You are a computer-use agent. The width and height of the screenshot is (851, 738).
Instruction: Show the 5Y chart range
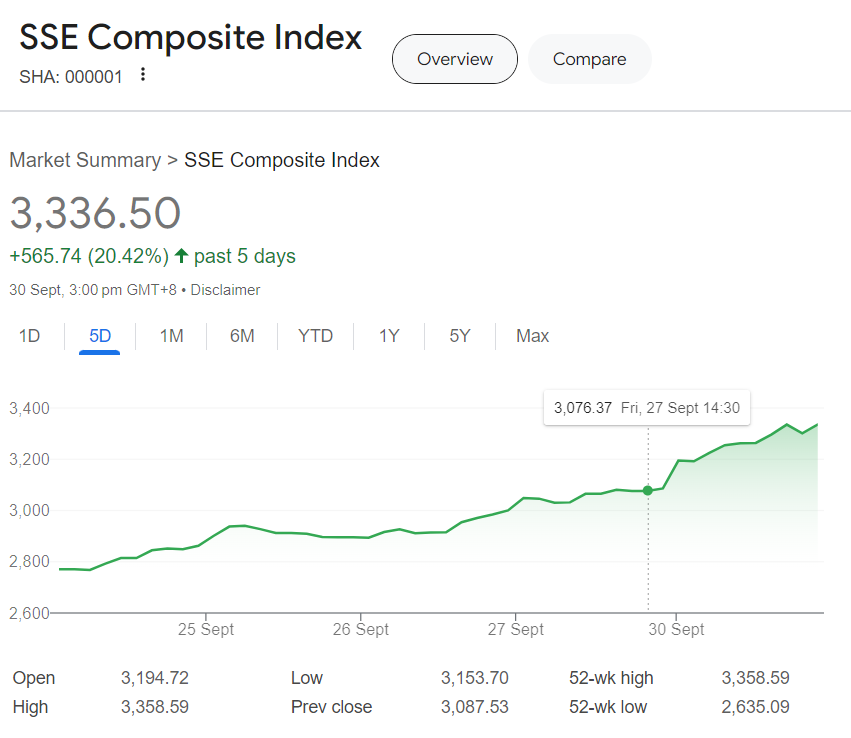[x=460, y=336]
